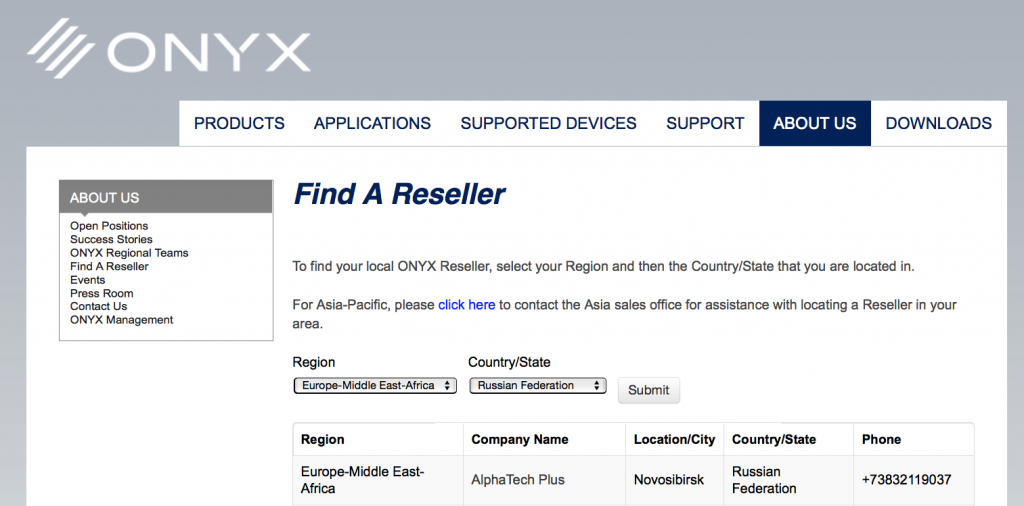This screenshot has height=506, width=1024.
Task: Open the Press Room link
Action: tap(101, 293)
